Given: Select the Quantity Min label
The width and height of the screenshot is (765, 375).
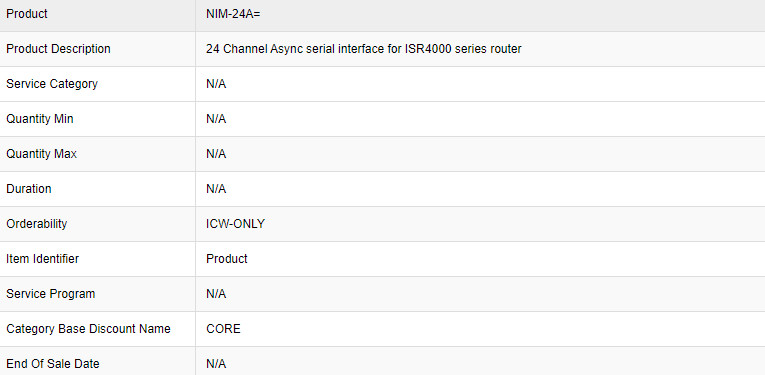Looking at the screenshot, I should tap(40, 119).
